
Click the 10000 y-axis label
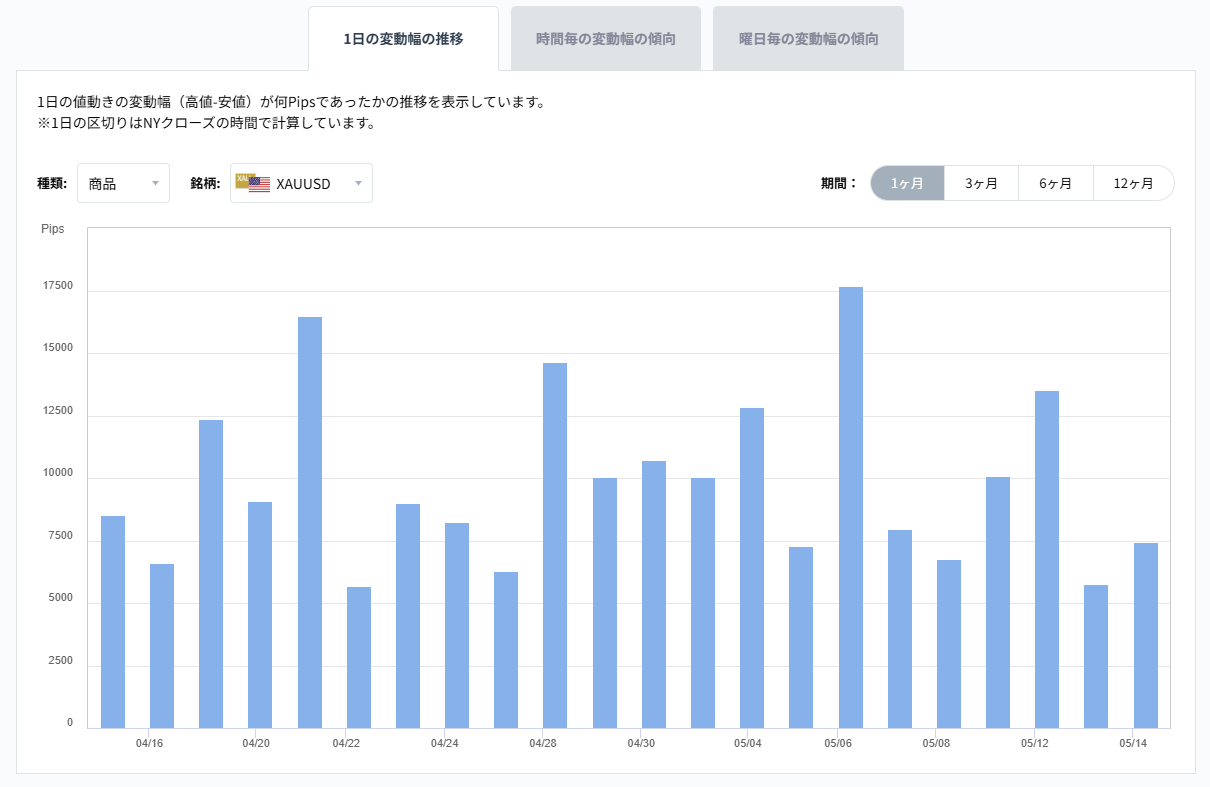click(x=58, y=473)
